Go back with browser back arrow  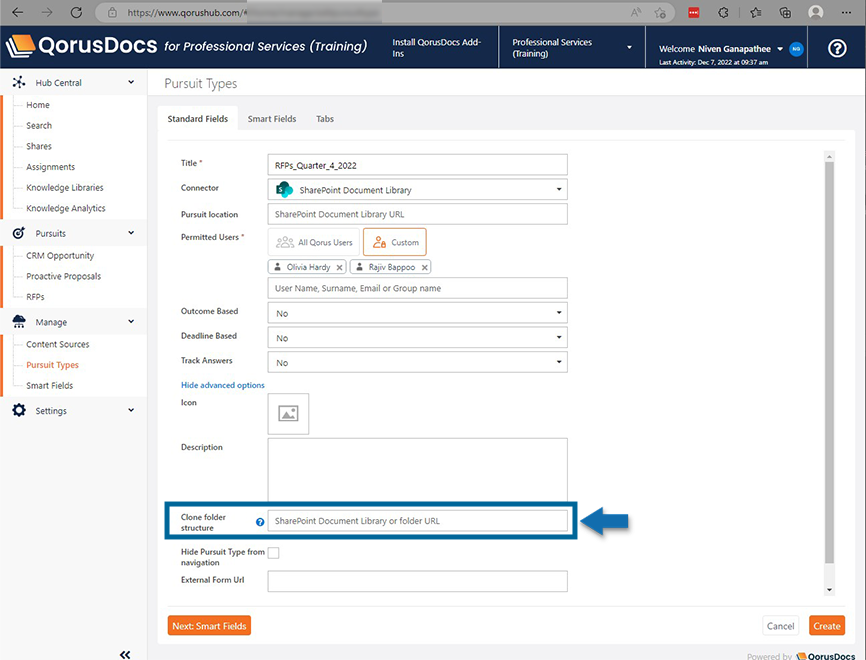click(18, 12)
